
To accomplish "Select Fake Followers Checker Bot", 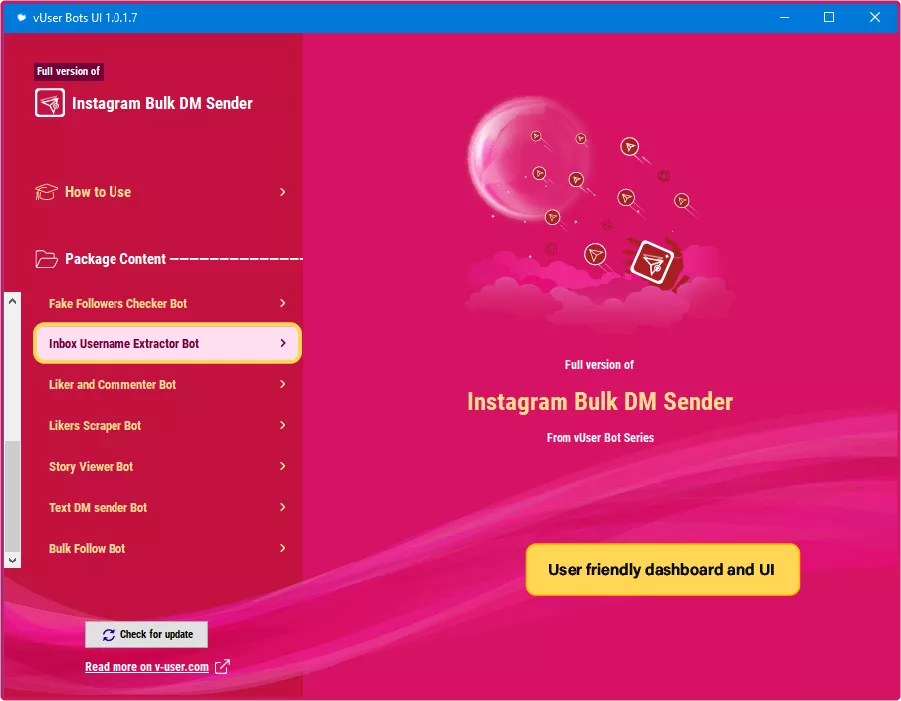I will pyautogui.click(x=167, y=303).
